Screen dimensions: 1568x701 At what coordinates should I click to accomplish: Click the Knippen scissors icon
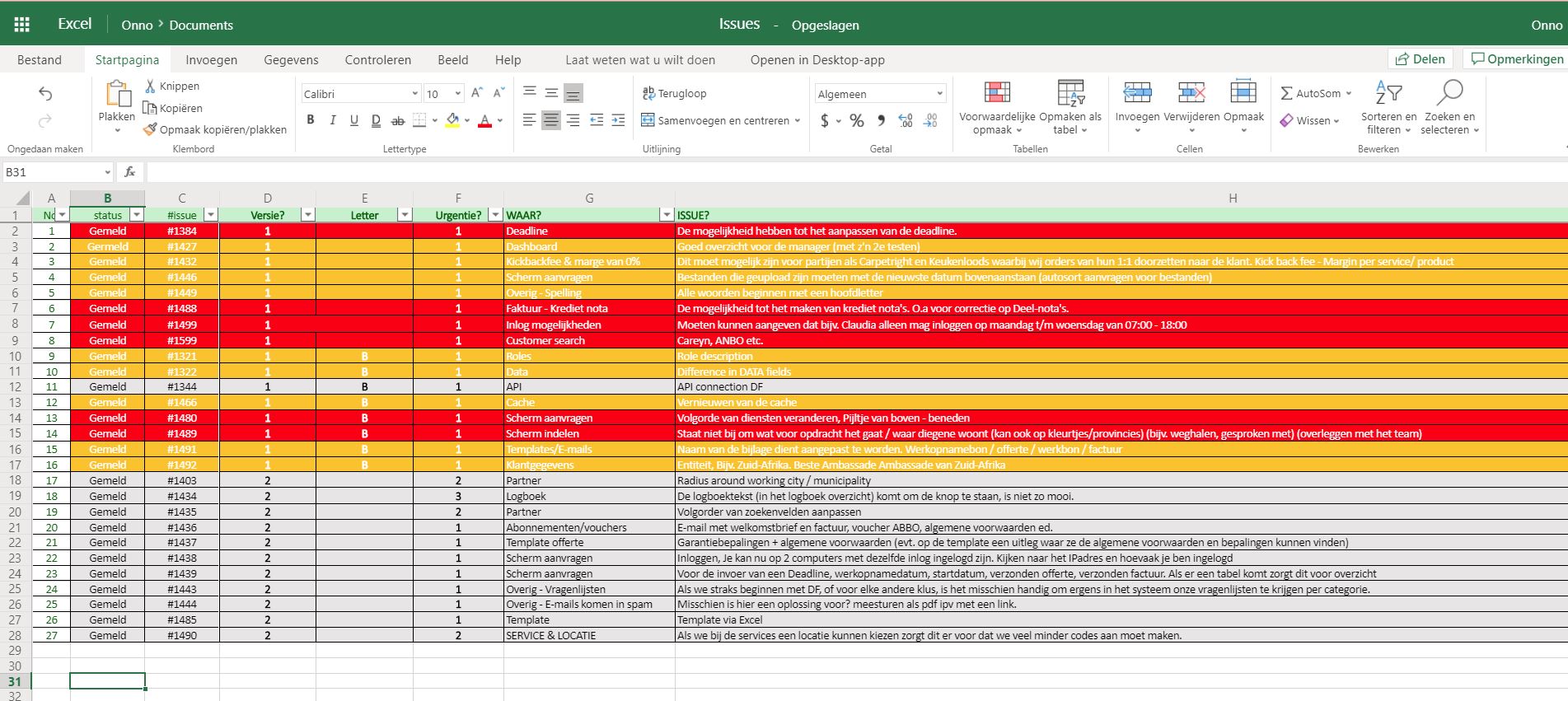[x=150, y=86]
